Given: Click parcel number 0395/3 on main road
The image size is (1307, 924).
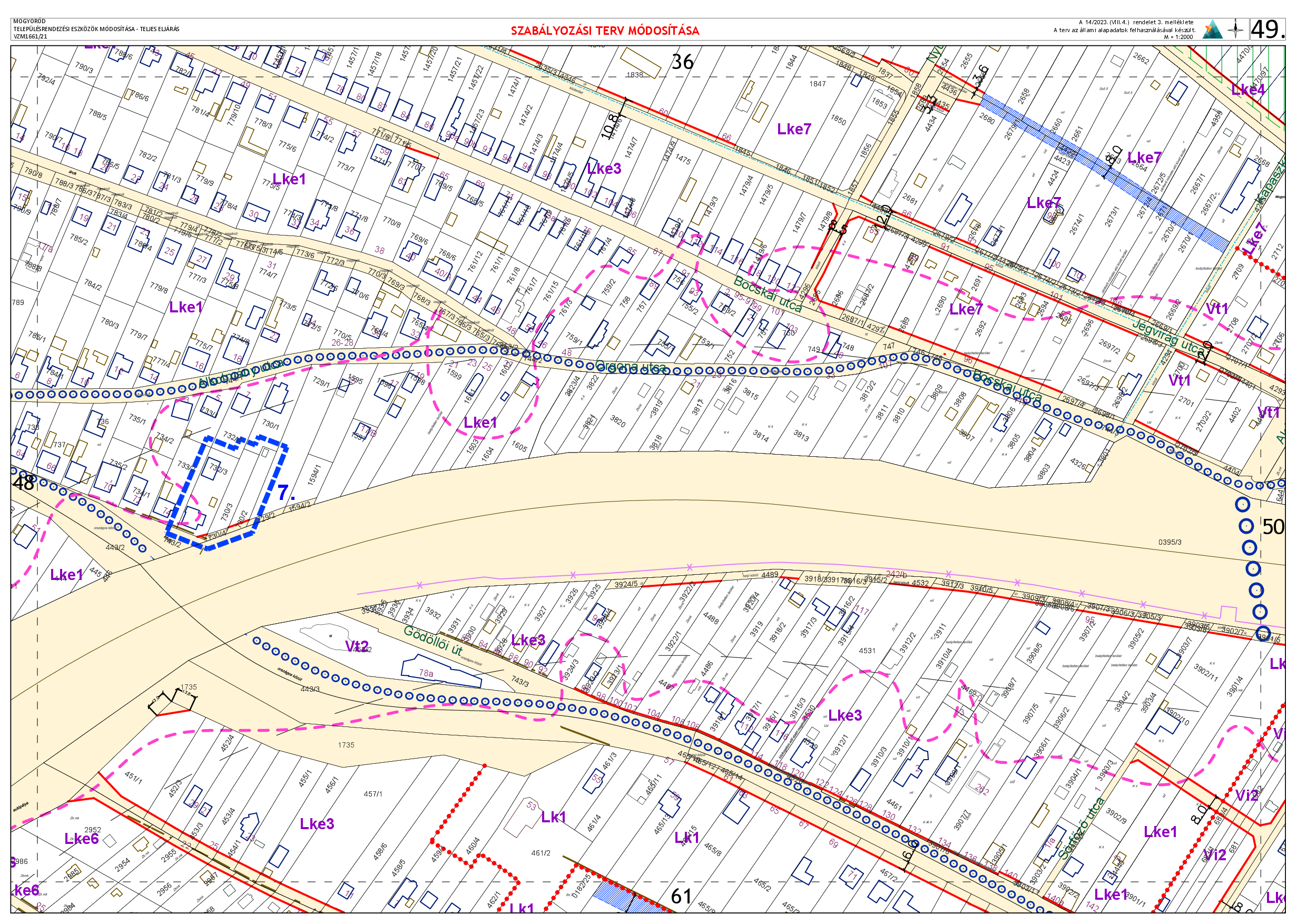Looking at the screenshot, I should click(x=1170, y=542).
